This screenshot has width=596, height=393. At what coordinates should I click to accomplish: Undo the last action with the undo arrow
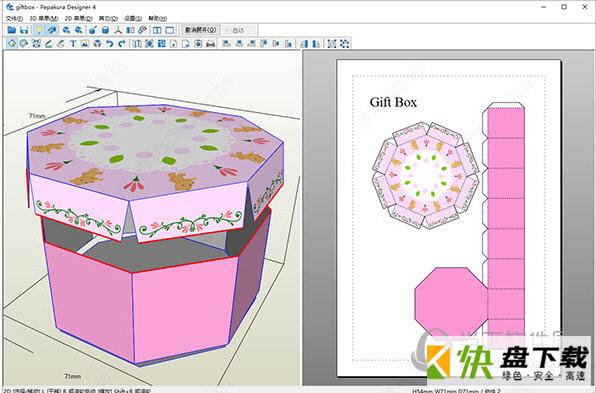coord(109,43)
